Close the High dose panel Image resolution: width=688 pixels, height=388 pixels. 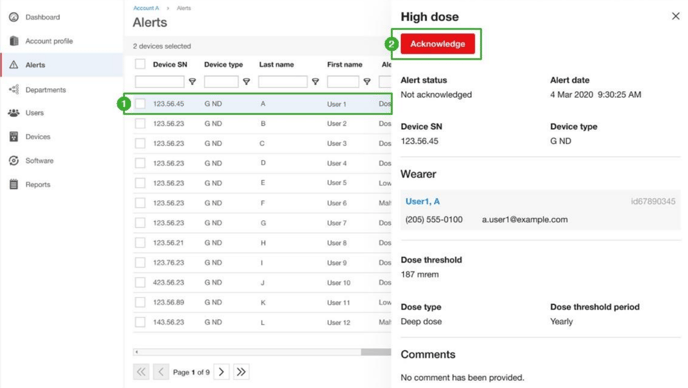pos(676,16)
